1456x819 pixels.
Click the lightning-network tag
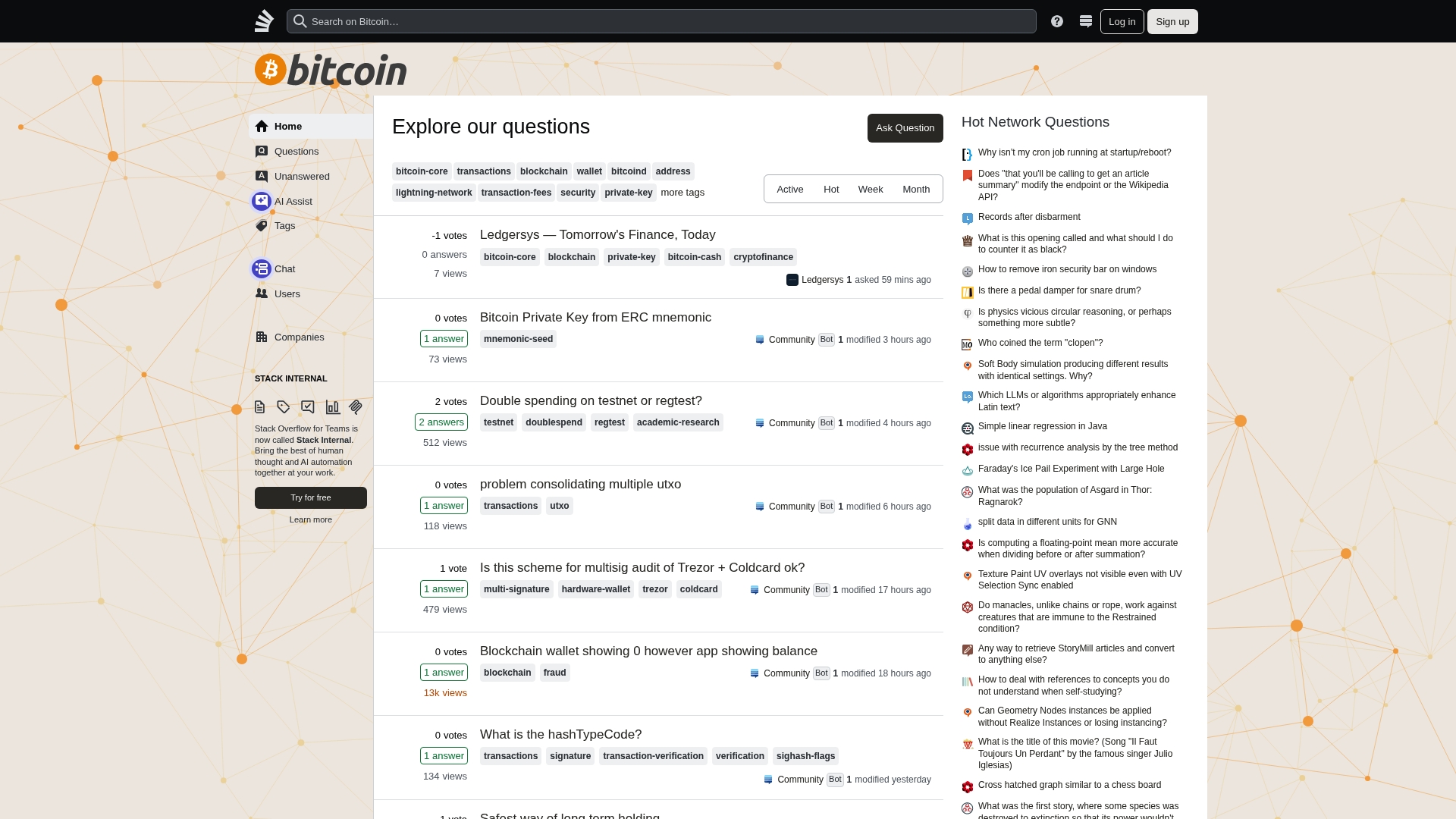[x=434, y=193]
